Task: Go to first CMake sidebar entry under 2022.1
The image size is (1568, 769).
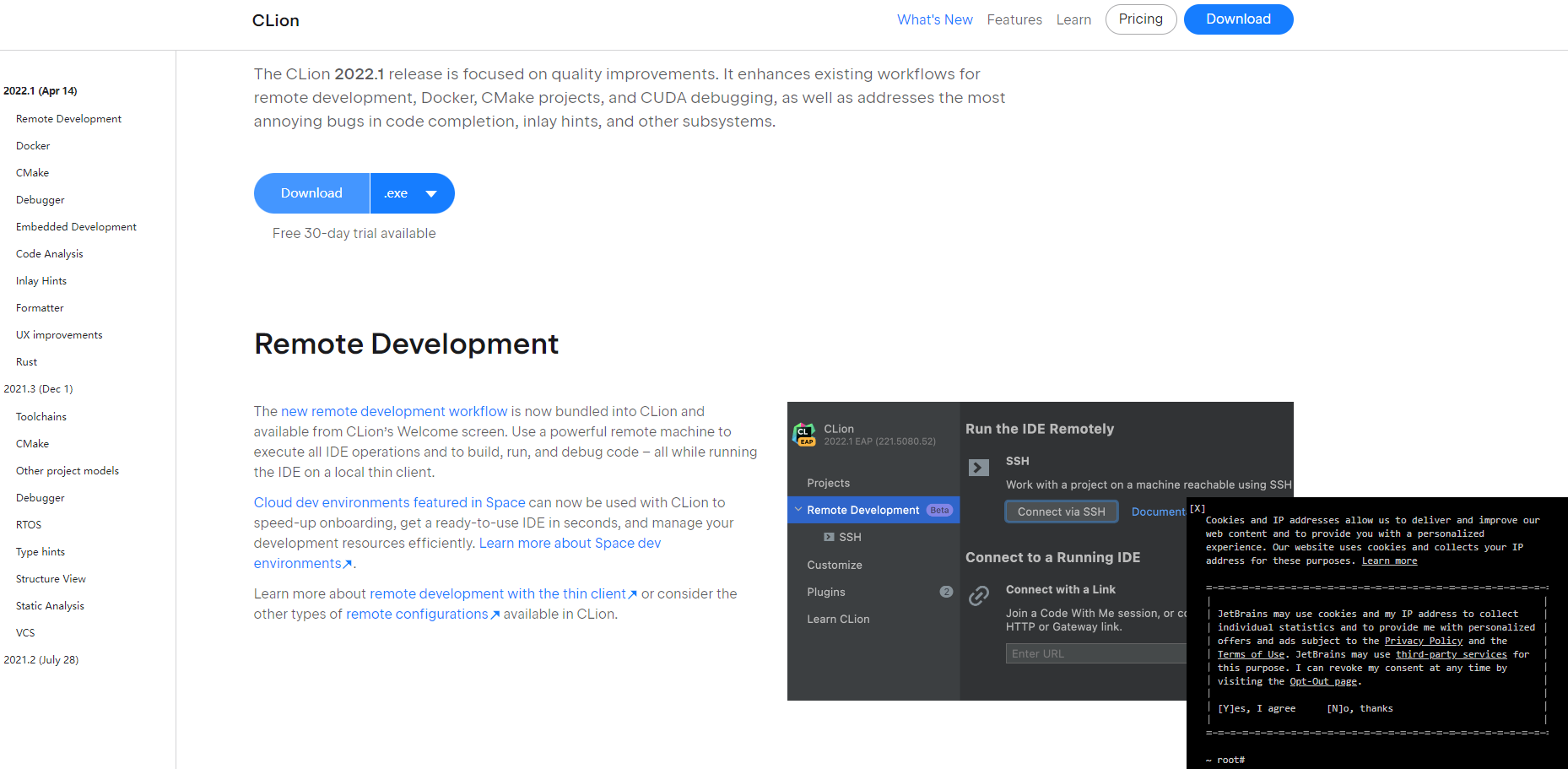Action: (x=32, y=173)
